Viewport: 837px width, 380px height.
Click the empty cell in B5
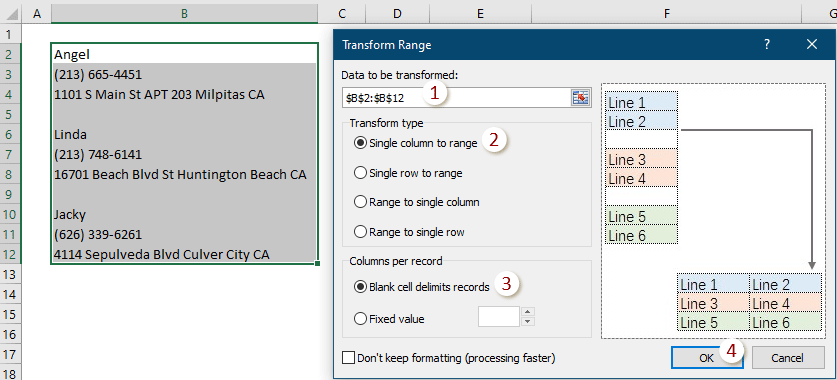click(x=184, y=114)
